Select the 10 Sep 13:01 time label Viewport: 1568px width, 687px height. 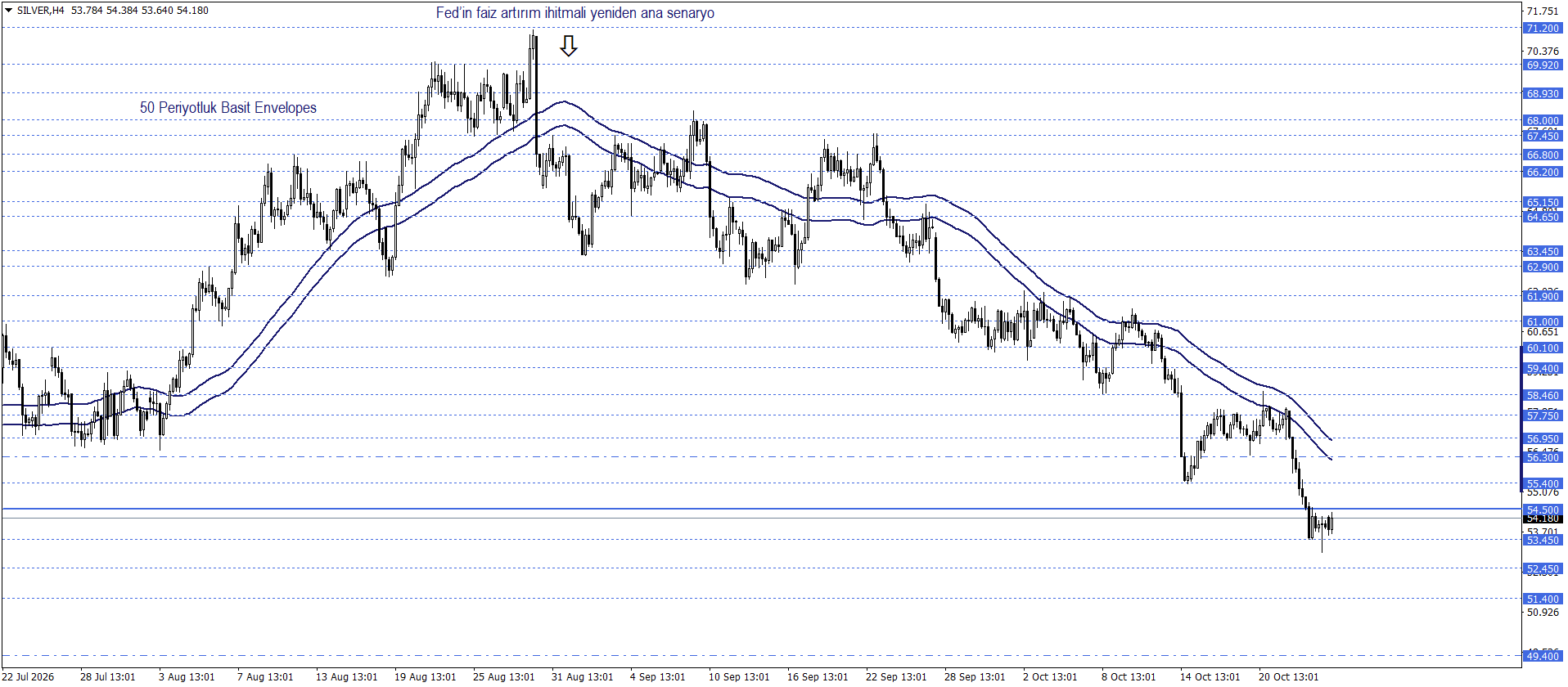pyautogui.click(x=740, y=676)
